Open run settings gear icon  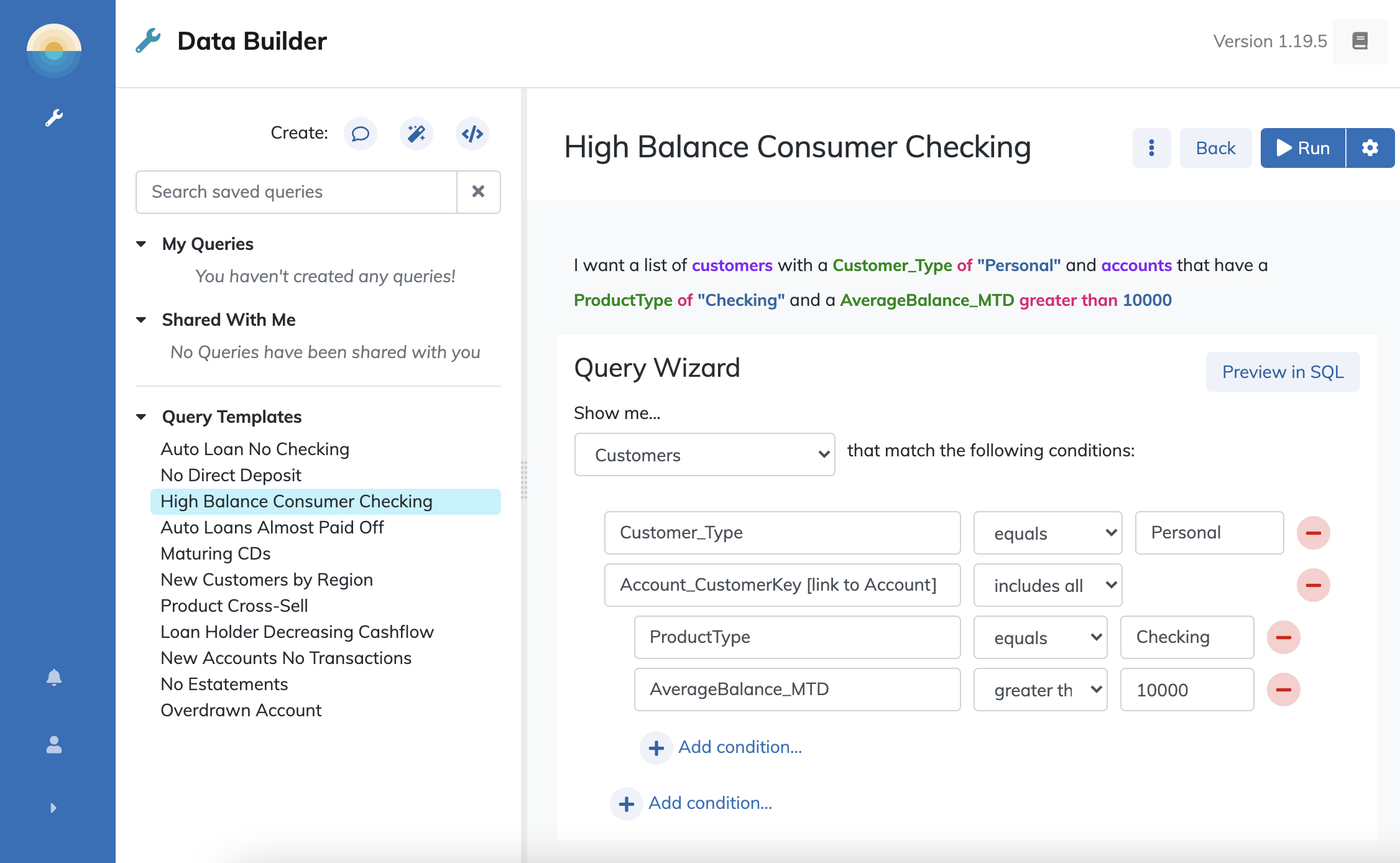(1370, 148)
